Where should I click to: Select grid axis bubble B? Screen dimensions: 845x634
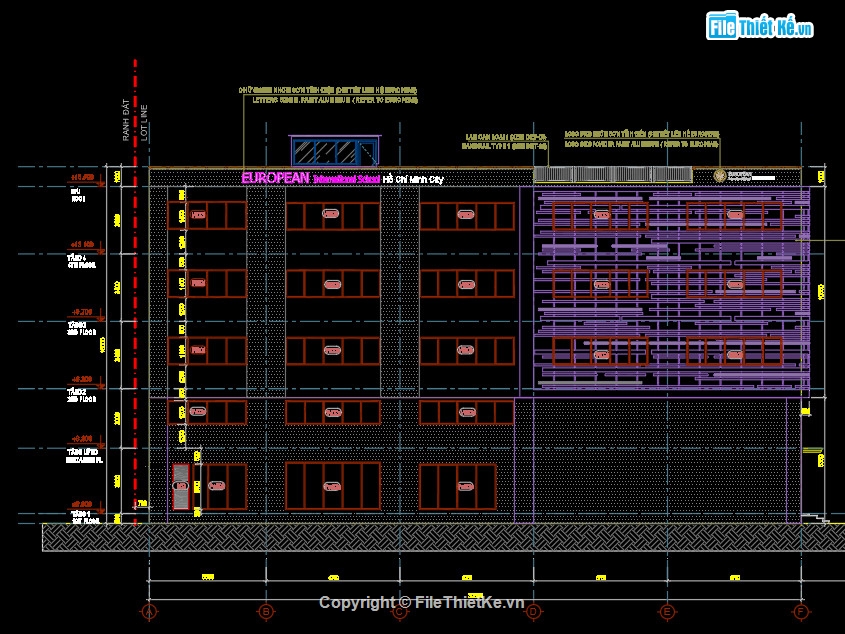(x=266, y=612)
